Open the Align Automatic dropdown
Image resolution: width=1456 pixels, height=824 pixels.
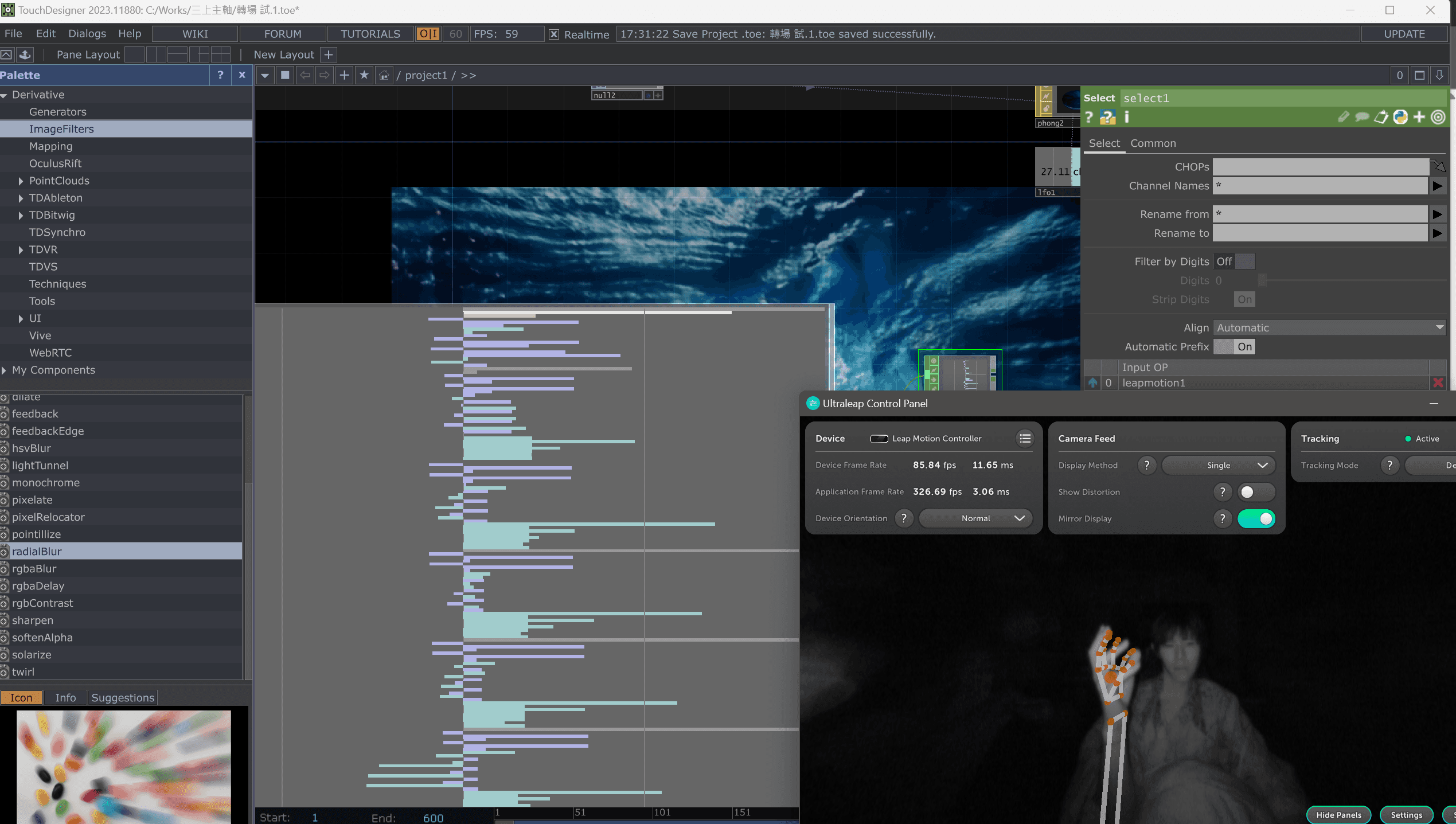click(1329, 328)
